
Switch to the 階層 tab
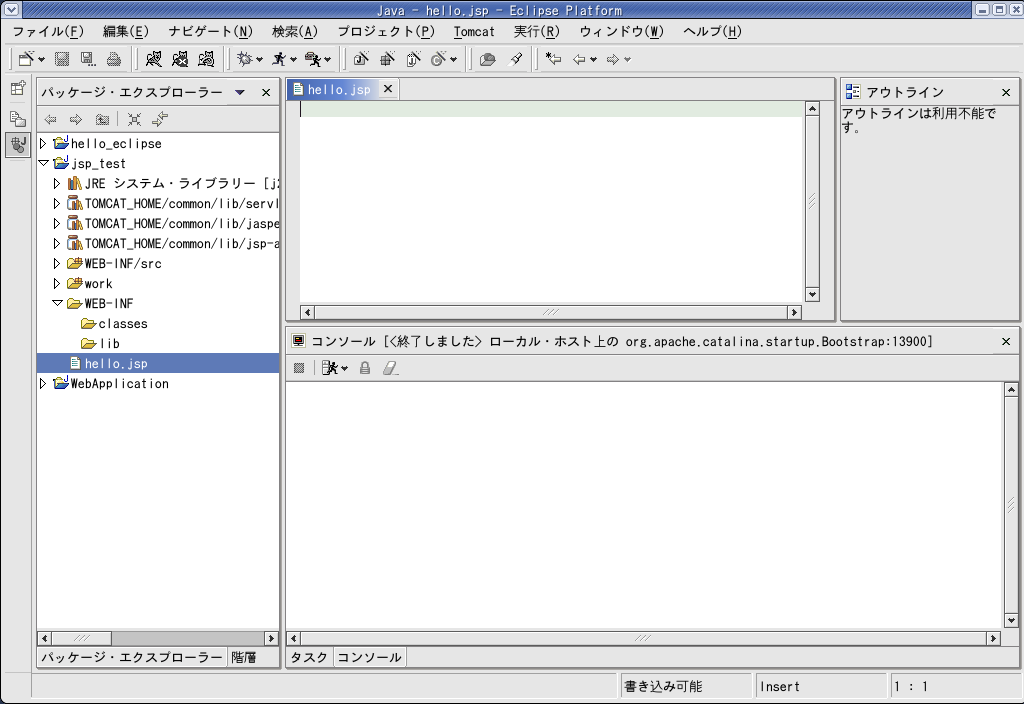tap(244, 657)
